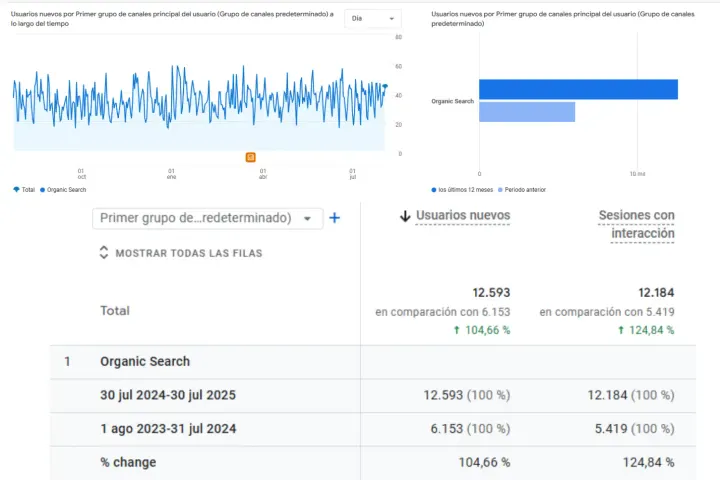Toggle Organic Search series in chart legend
Image resolution: width=720 pixels, height=480 pixels.
pos(63,190)
